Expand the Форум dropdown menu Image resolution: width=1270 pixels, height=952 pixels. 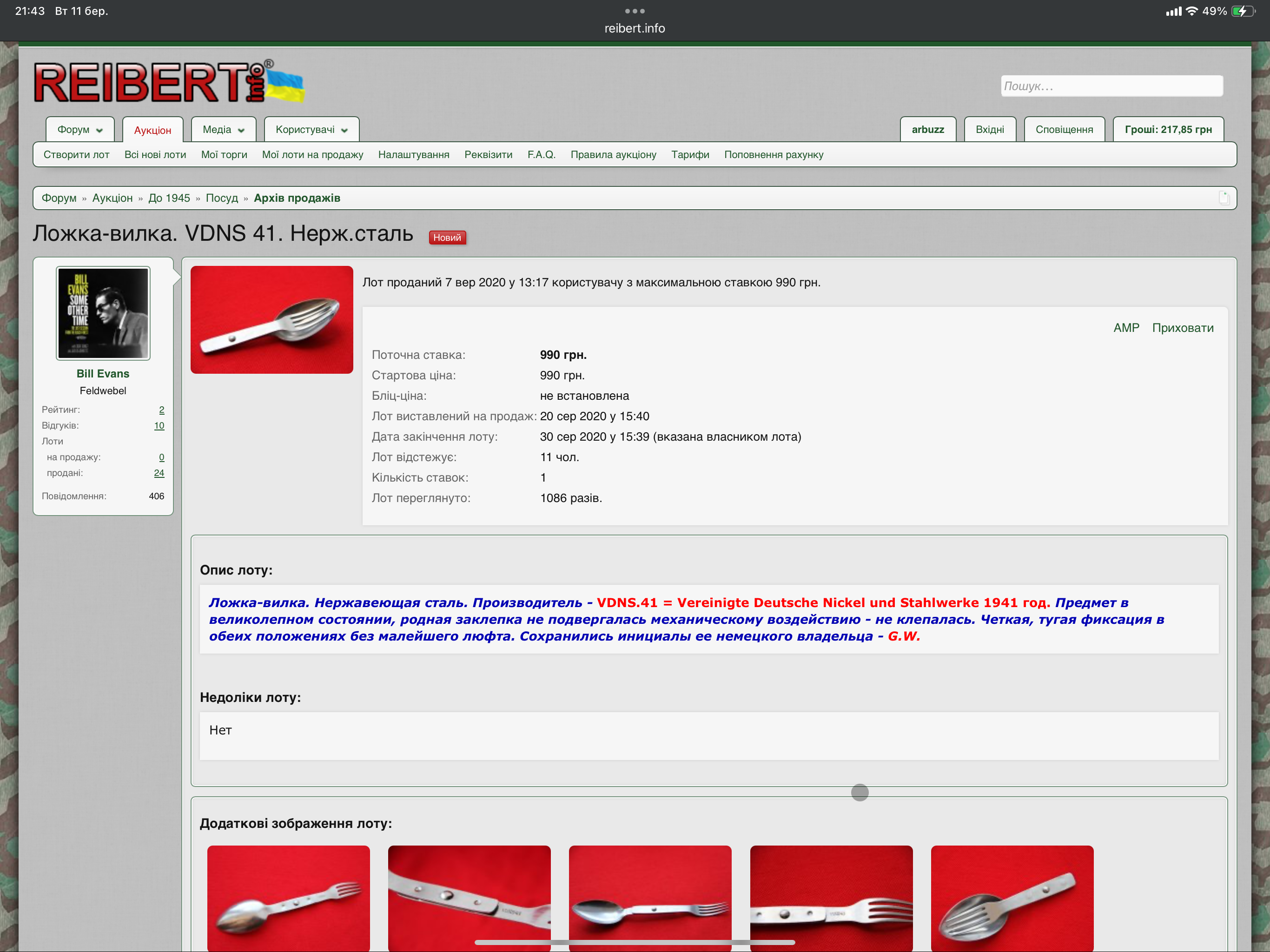click(80, 130)
